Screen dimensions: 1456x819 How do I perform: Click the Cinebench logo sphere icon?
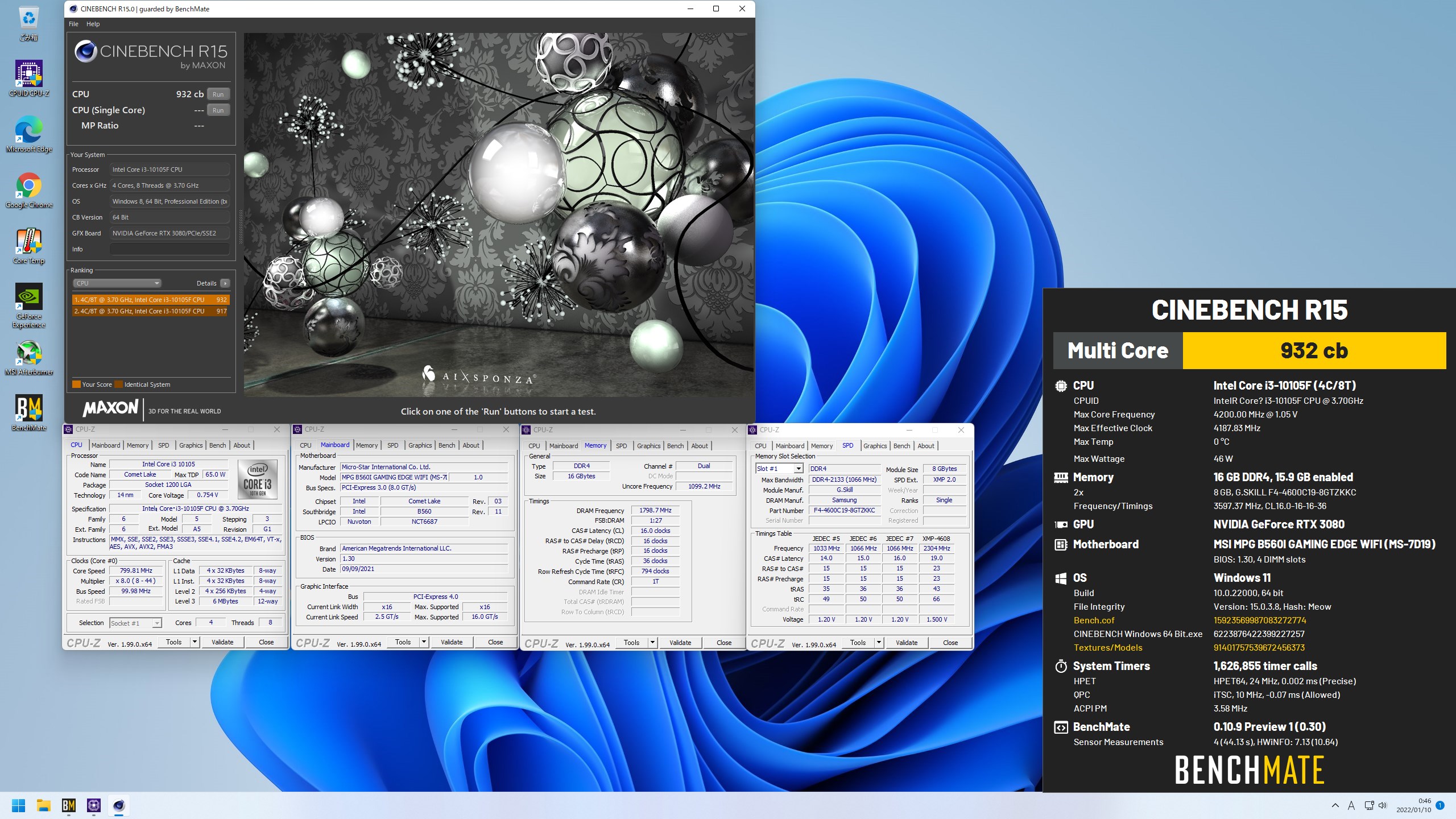click(x=86, y=52)
